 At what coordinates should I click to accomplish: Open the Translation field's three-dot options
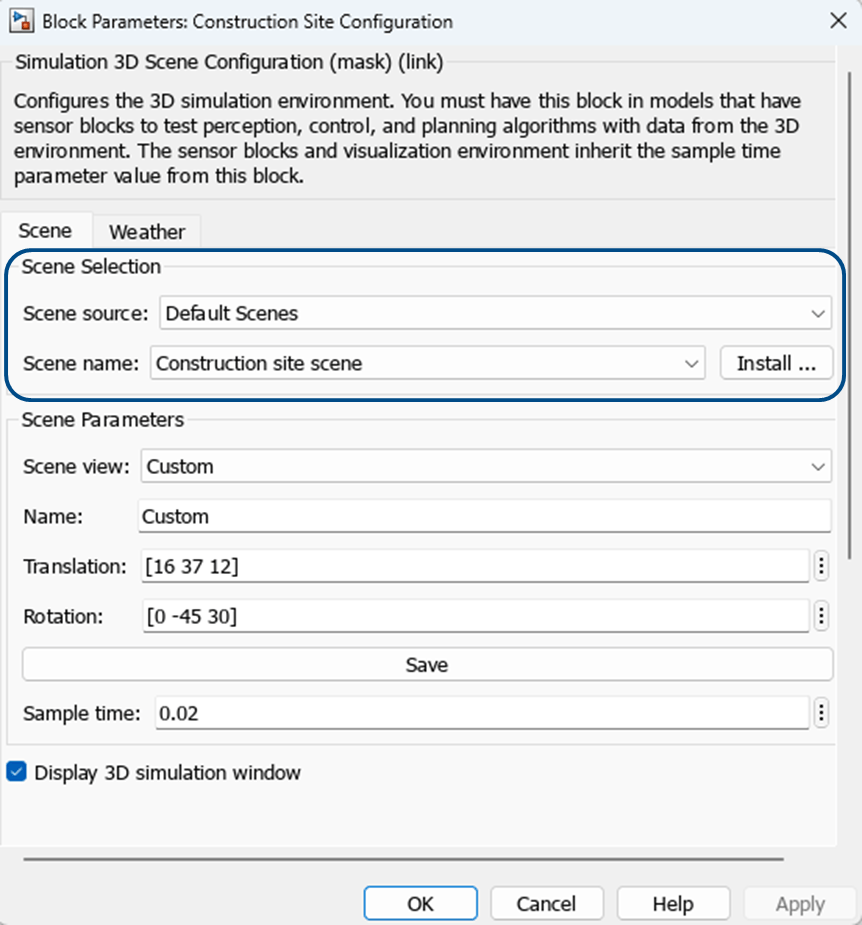click(821, 567)
